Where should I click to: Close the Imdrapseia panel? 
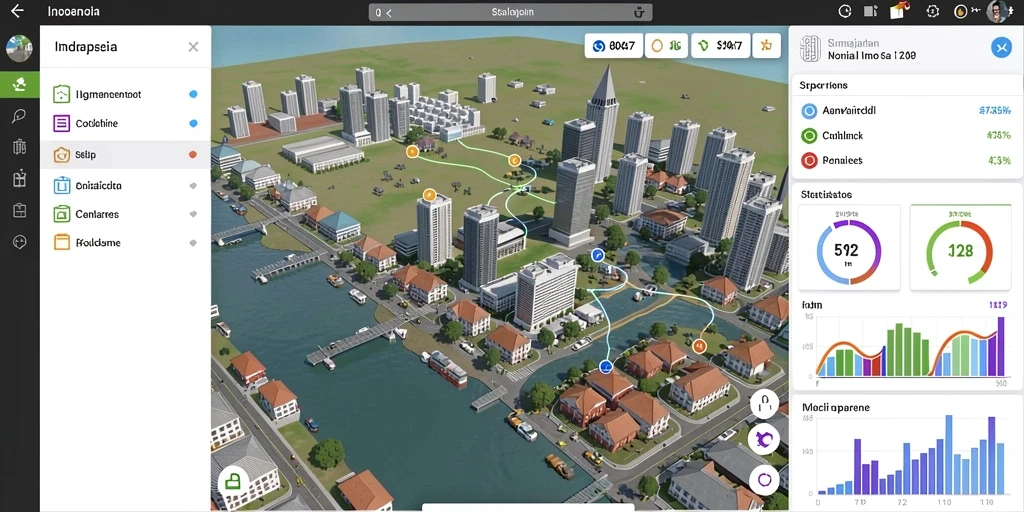(193, 47)
